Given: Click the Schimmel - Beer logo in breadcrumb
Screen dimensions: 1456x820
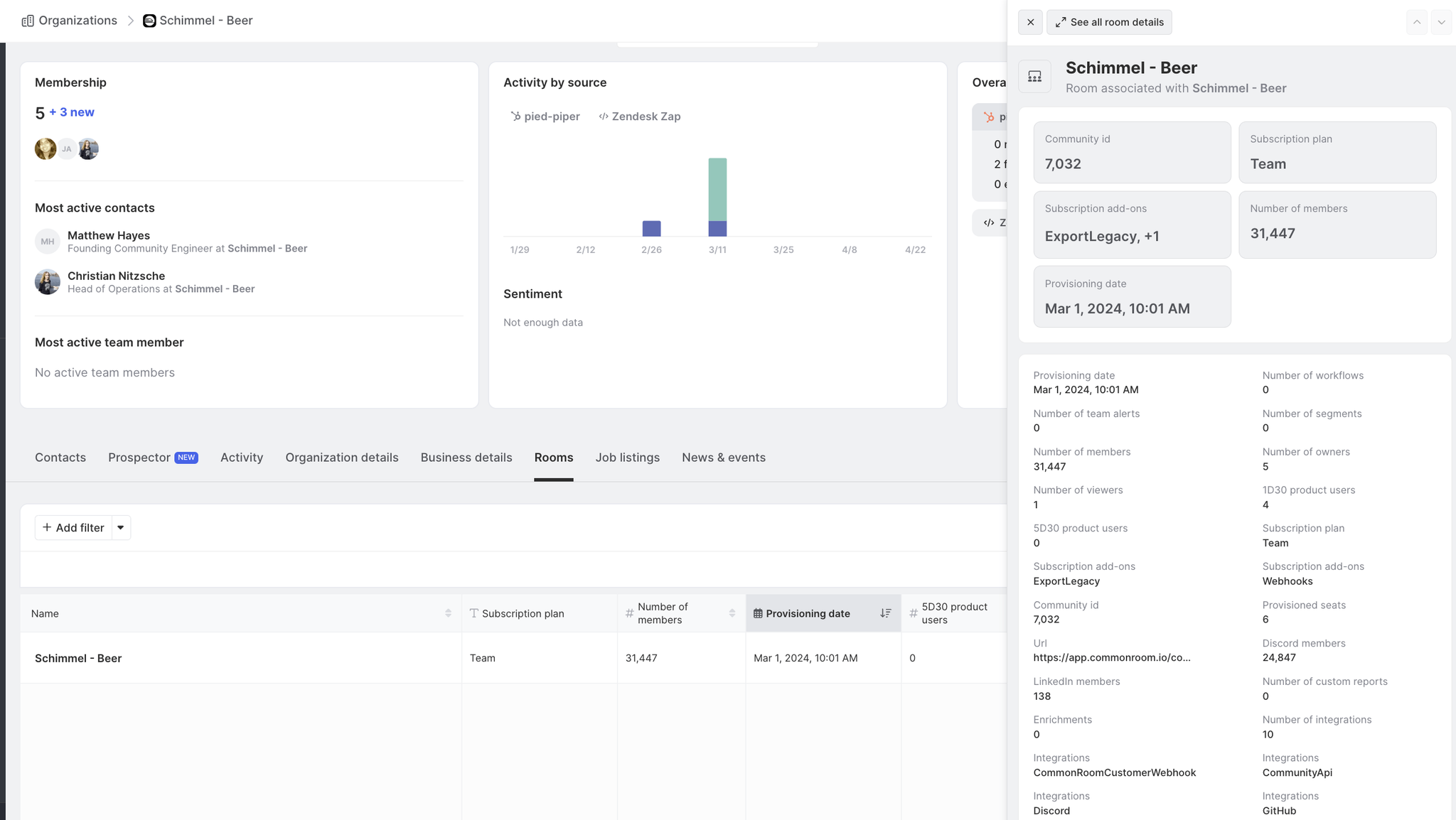Looking at the screenshot, I should pos(149,21).
